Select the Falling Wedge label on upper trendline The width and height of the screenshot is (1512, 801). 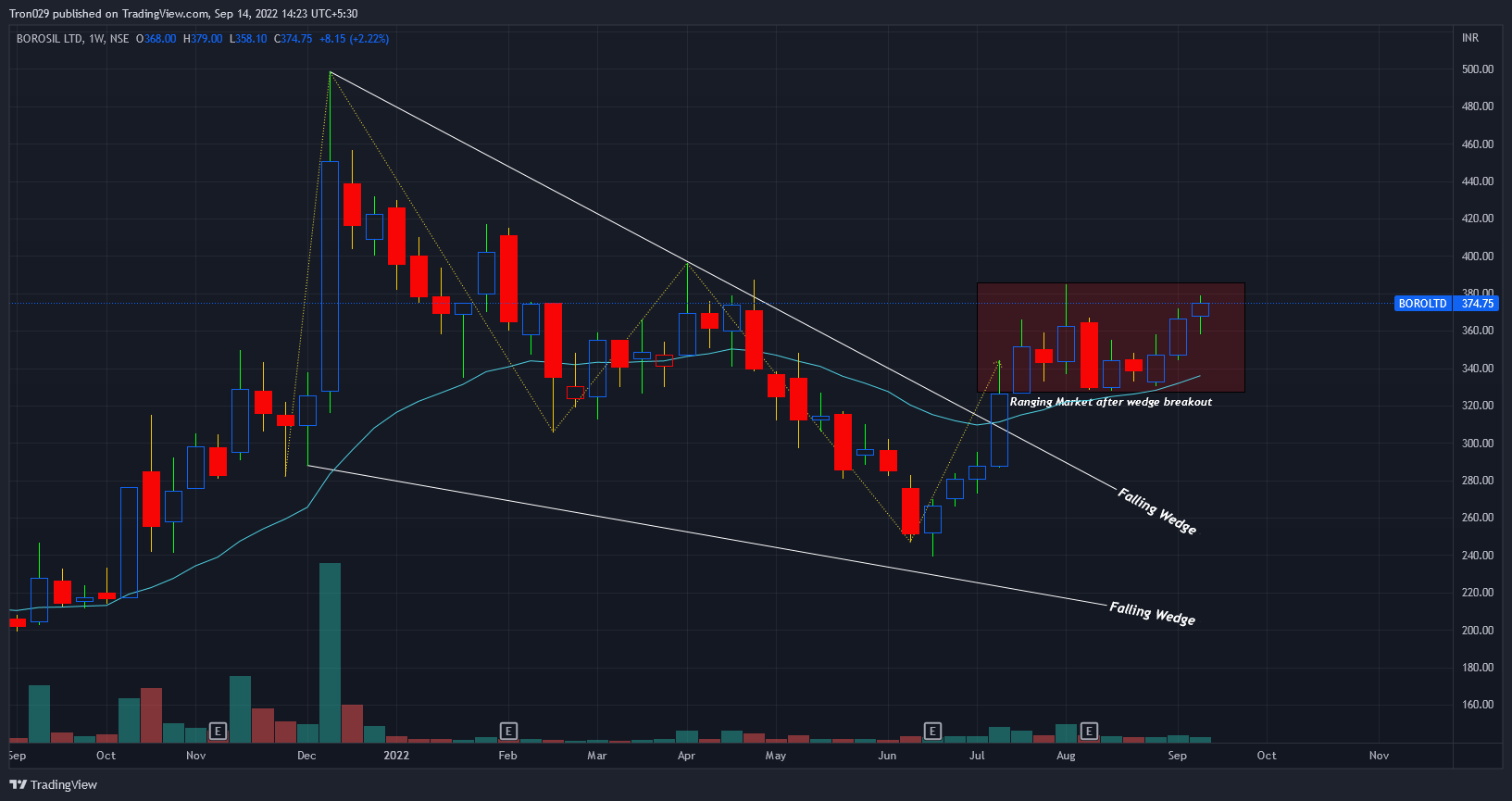[1157, 511]
